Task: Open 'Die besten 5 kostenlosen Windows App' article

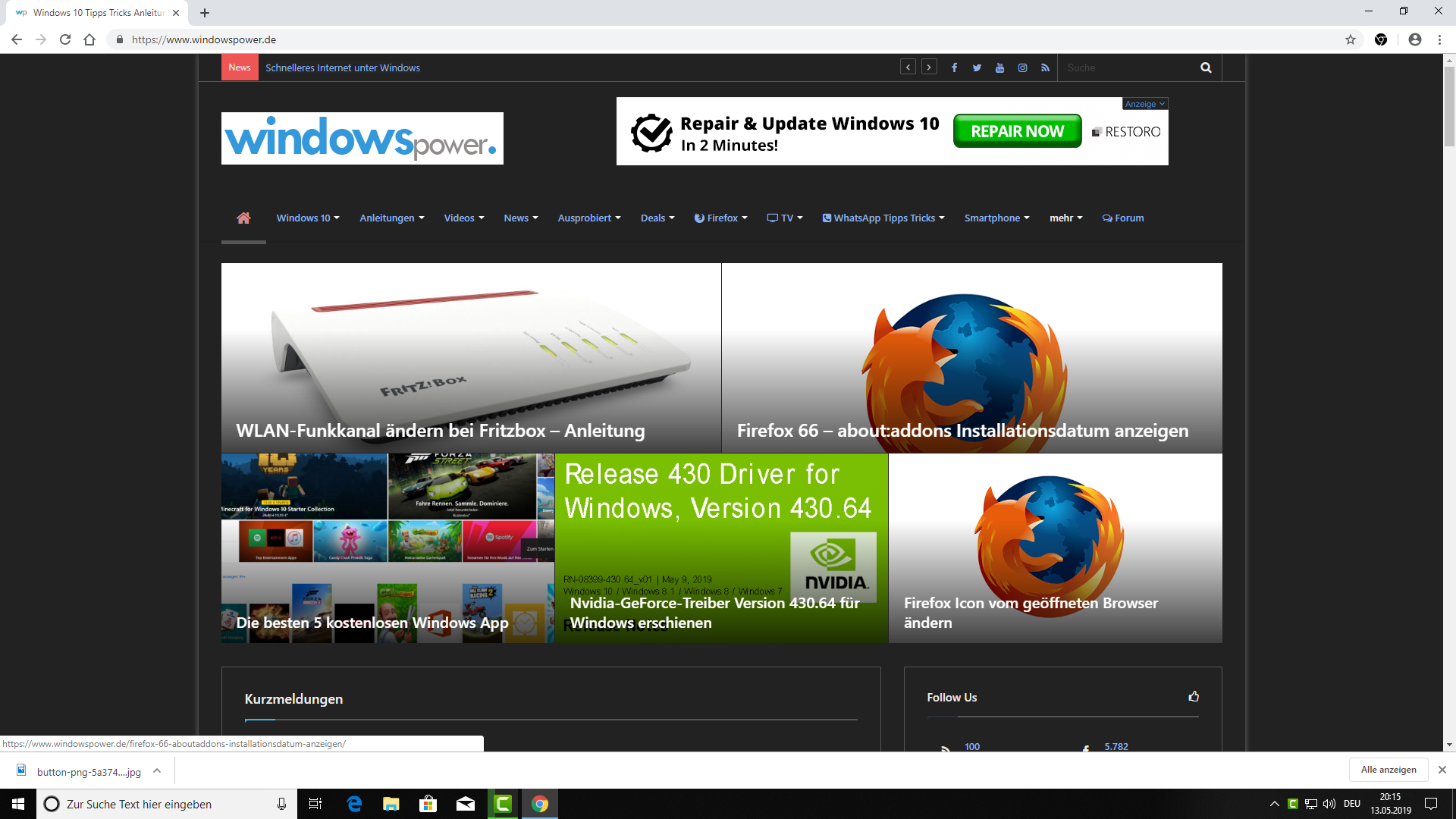Action: pos(388,548)
